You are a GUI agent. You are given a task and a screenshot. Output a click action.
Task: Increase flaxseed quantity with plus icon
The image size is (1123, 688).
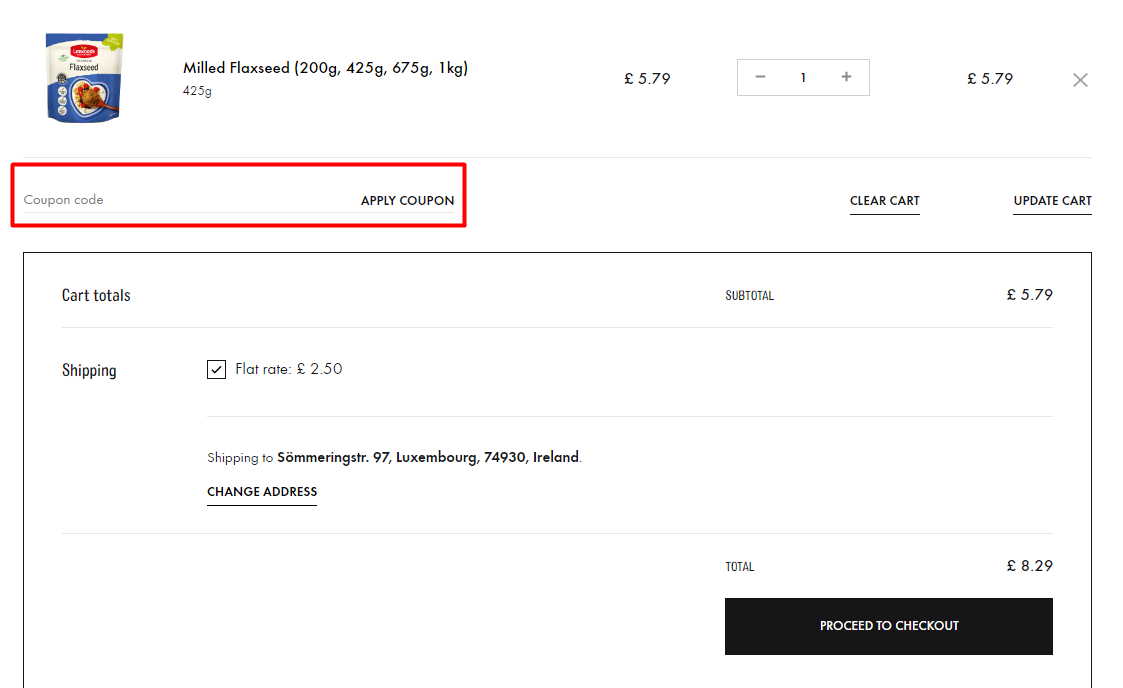[x=847, y=77]
